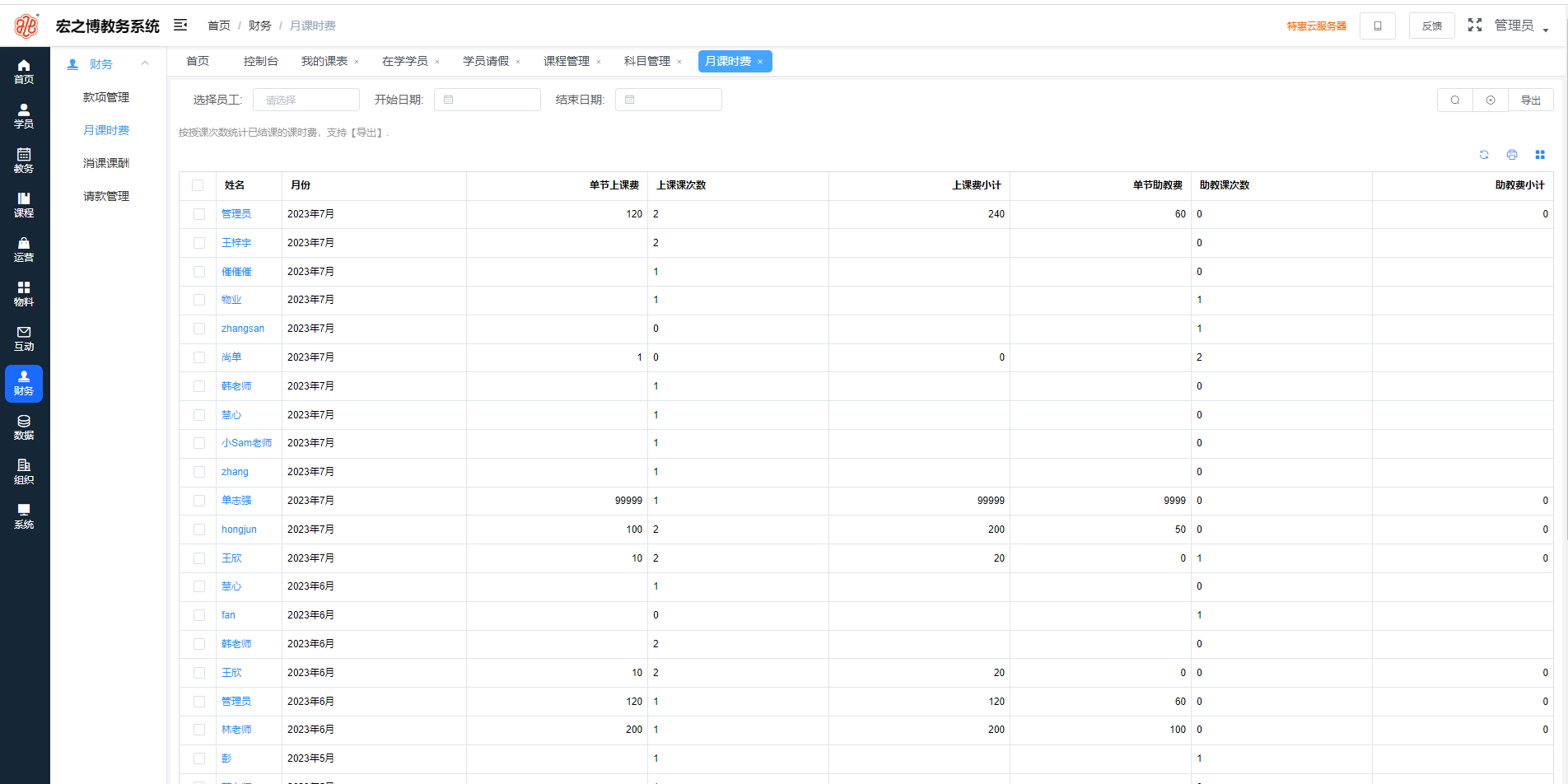Viewport: 1568px width, 784px height.
Task: Open the 王梓宇 name link
Action: (x=236, y=243)
